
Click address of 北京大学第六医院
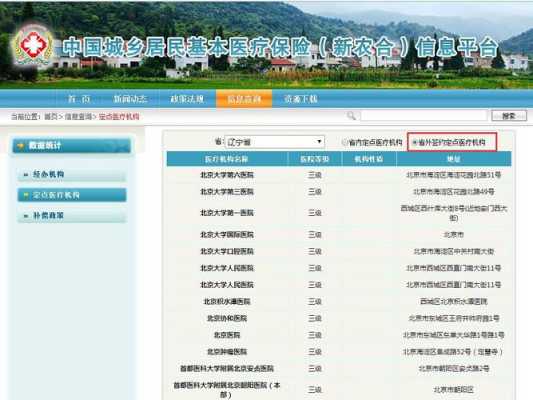point(453,175)
